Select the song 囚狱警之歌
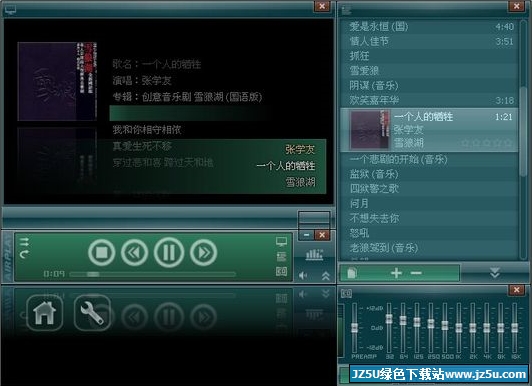 [428, 189]
